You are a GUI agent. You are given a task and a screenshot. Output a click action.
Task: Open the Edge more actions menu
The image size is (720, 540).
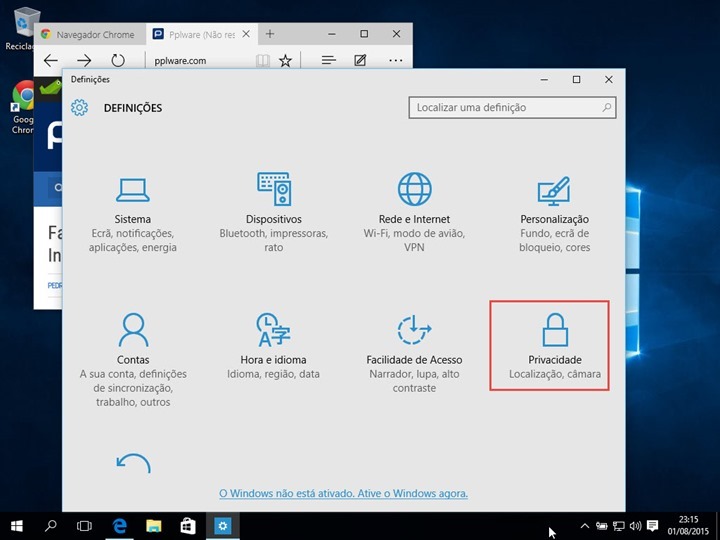[x=396, y=61]
